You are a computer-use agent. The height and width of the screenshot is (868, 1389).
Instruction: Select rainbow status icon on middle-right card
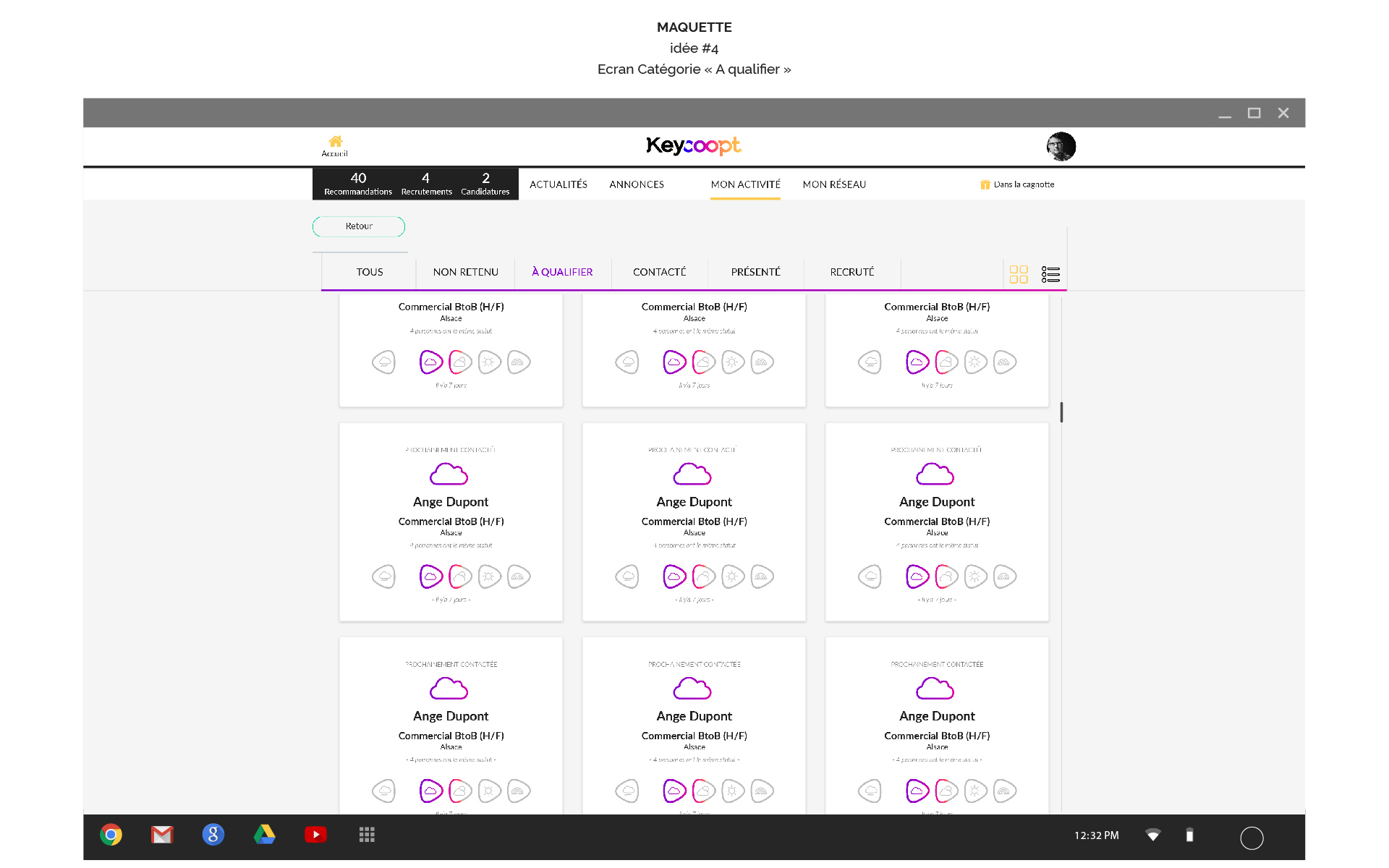[x=1004, y=576]
